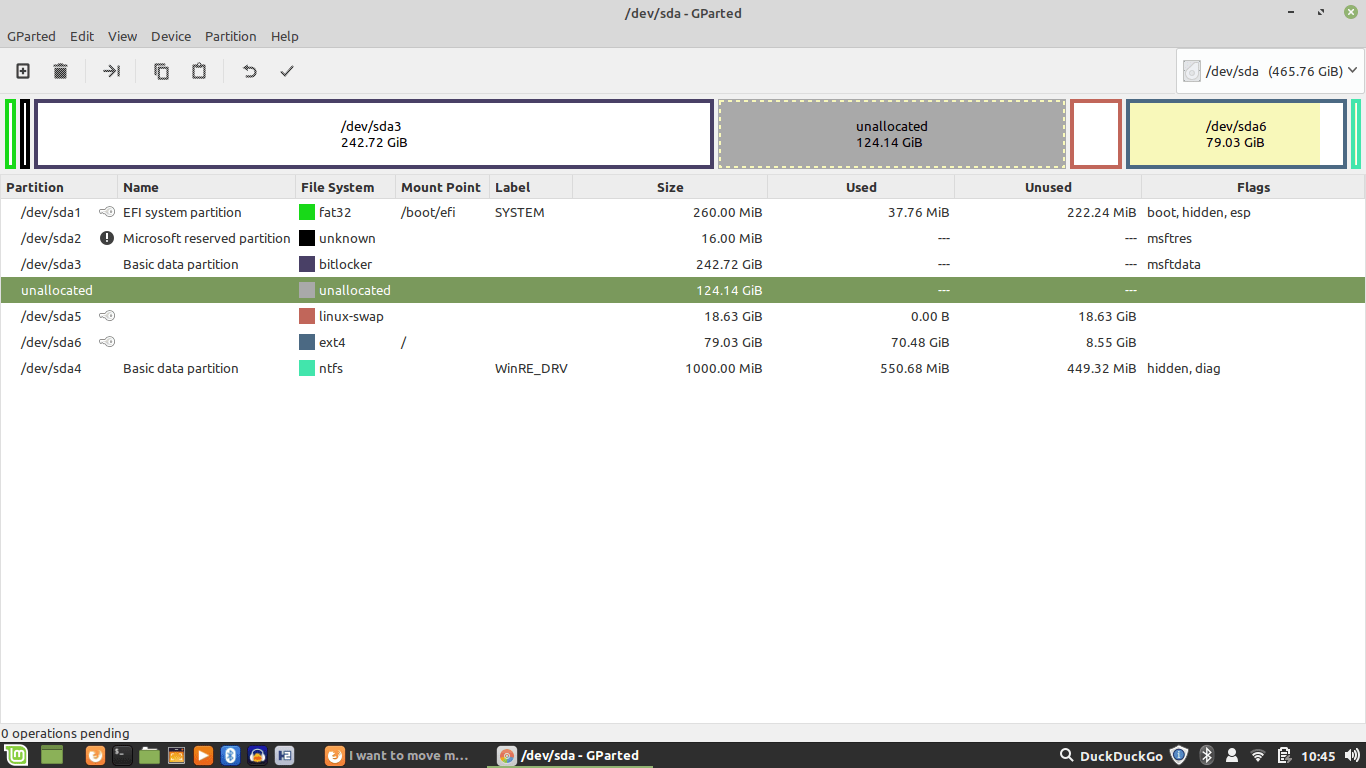Image resolution: width=1366 pixels, height=768 pixels.
Task: Sort by Flags column header
Action: 1253,187
